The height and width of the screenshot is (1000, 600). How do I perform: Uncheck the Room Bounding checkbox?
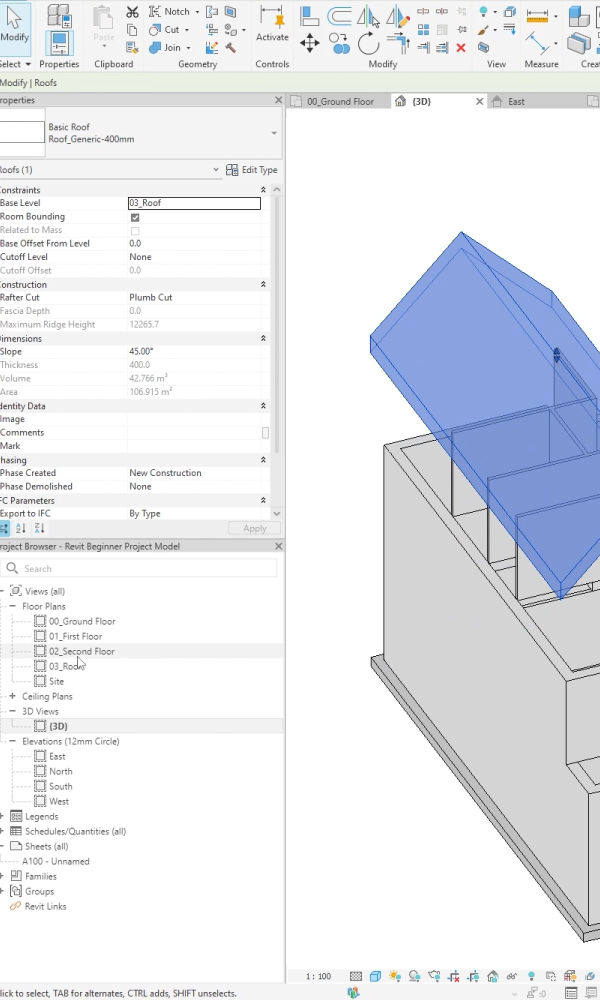coord(135,217)
